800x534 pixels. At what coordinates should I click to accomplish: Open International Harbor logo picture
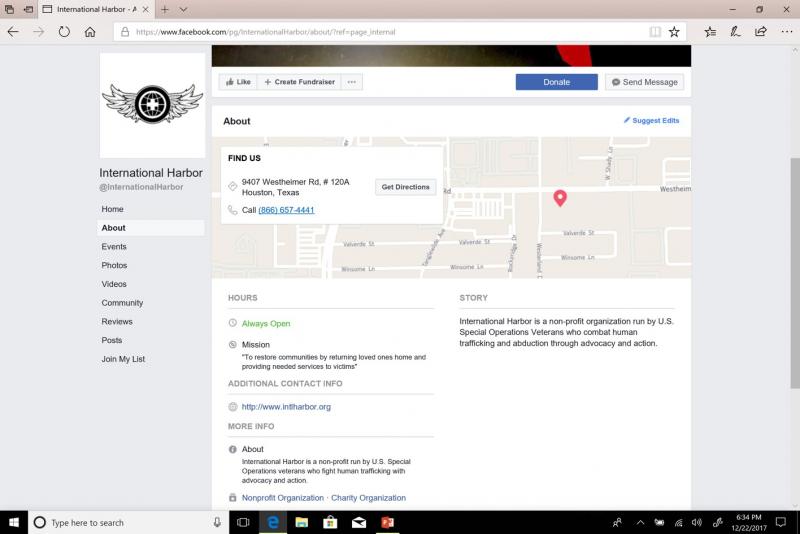coord(153,105)
